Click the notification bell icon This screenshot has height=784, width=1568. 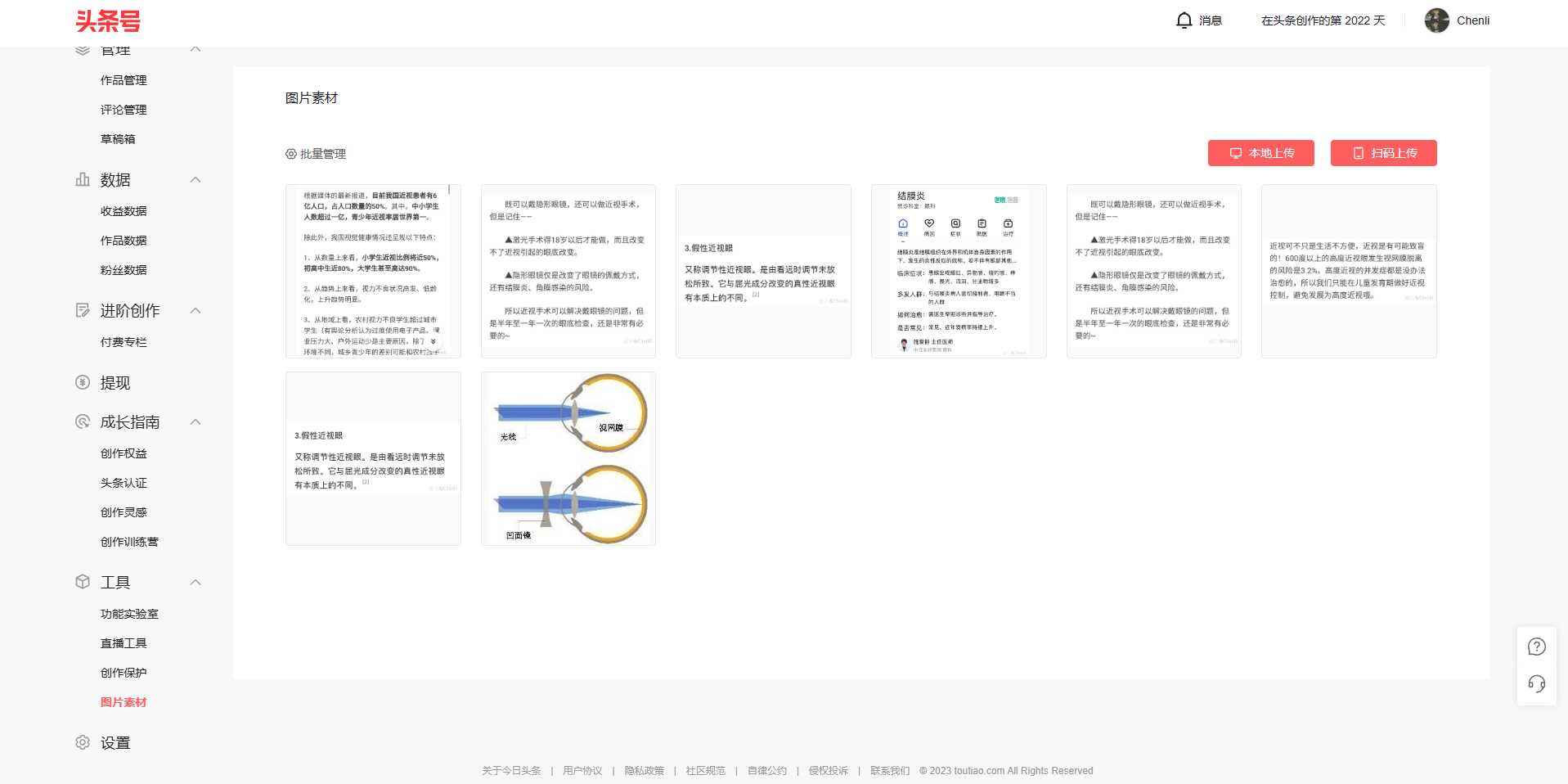(1184, 20)
